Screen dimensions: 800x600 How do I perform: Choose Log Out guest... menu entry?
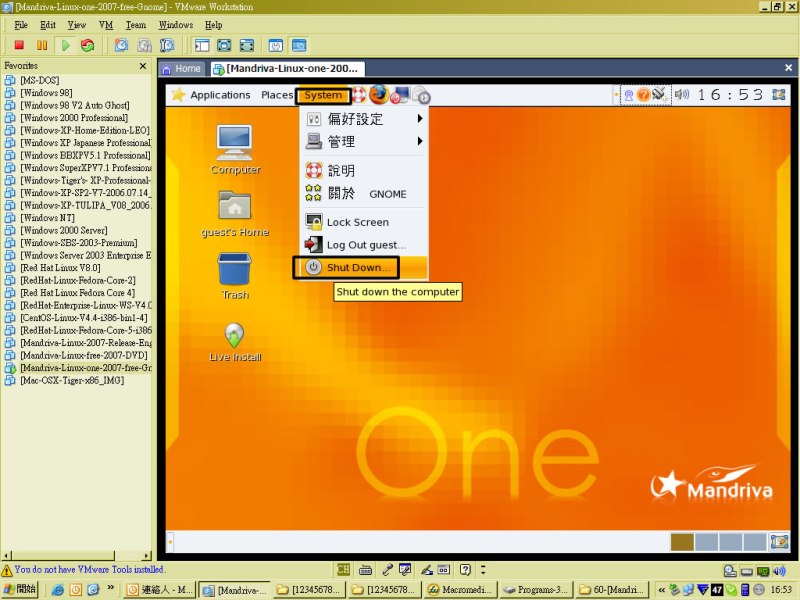[x=364, y=245]
